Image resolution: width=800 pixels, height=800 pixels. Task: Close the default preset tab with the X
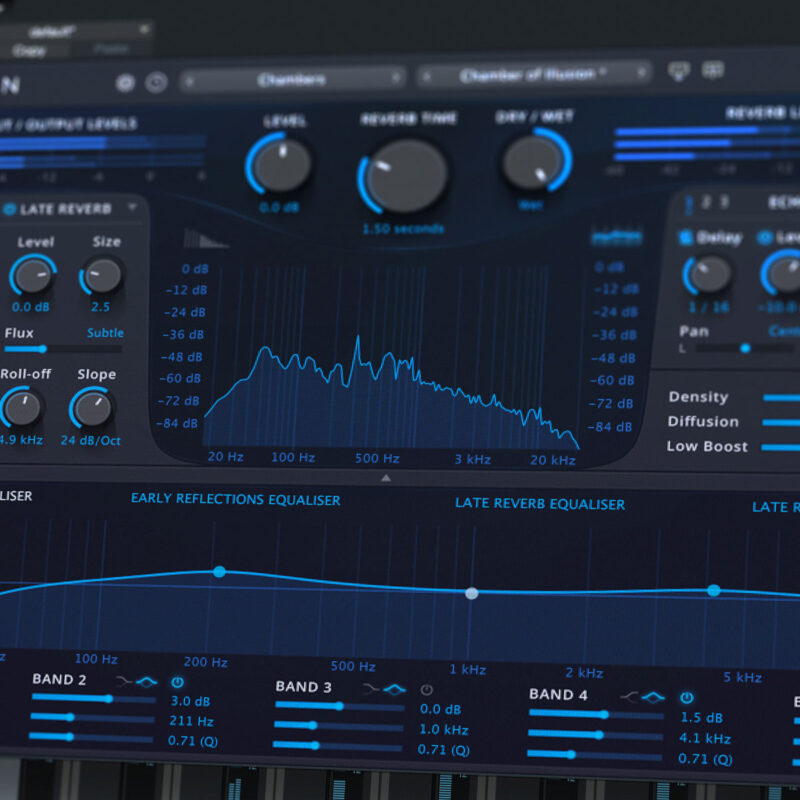point(144,29)
